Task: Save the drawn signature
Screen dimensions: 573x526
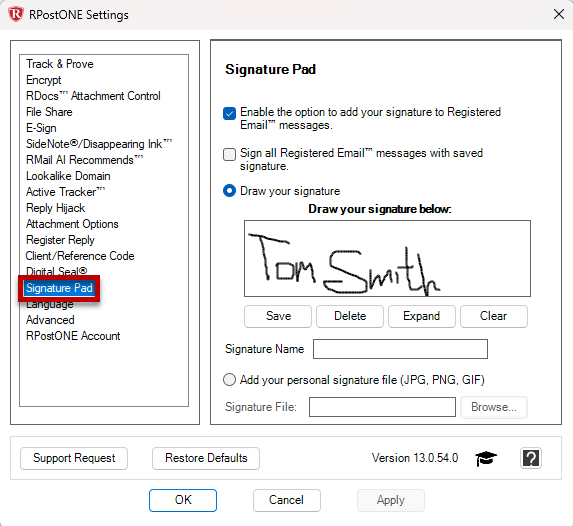Action: [278, 316]
